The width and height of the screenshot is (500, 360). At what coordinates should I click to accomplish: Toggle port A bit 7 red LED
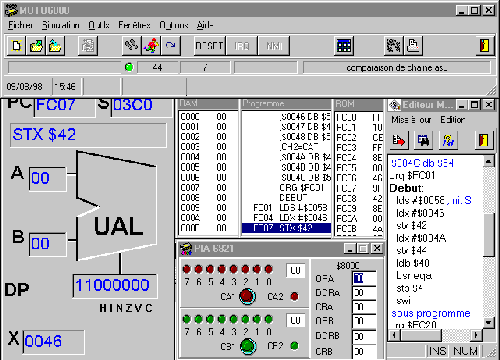pyautogui.click(x=187, y=269)
